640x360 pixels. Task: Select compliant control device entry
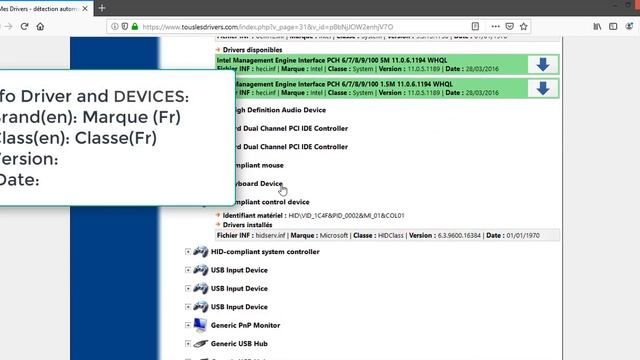tap(272, 202)
